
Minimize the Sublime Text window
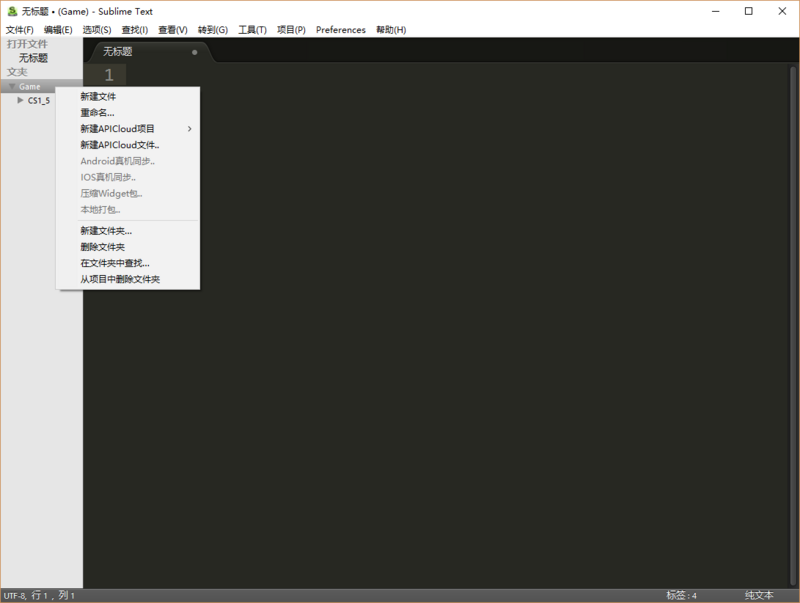pos(716,11)
